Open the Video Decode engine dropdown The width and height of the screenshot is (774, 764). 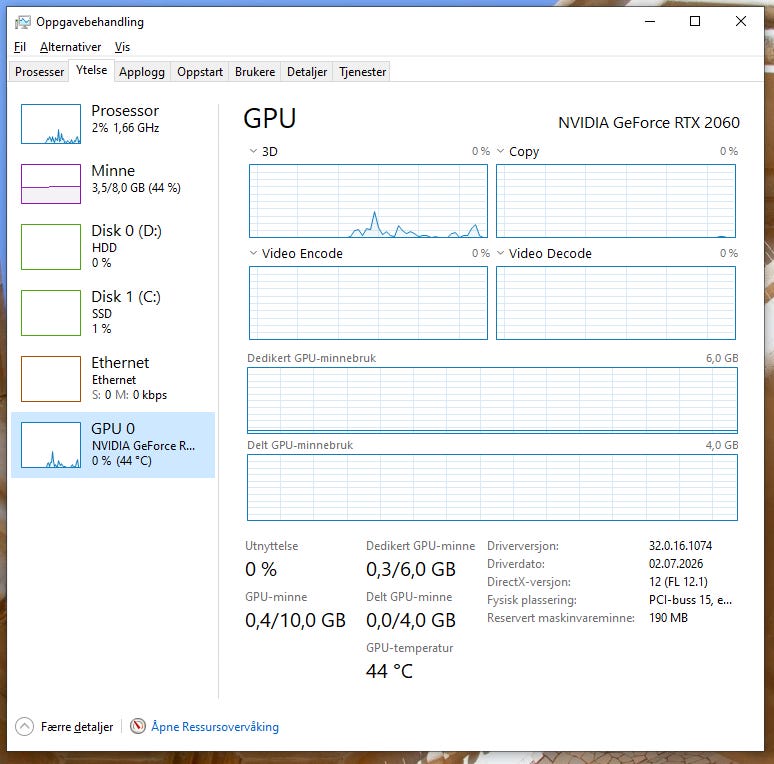pos(544,253)
